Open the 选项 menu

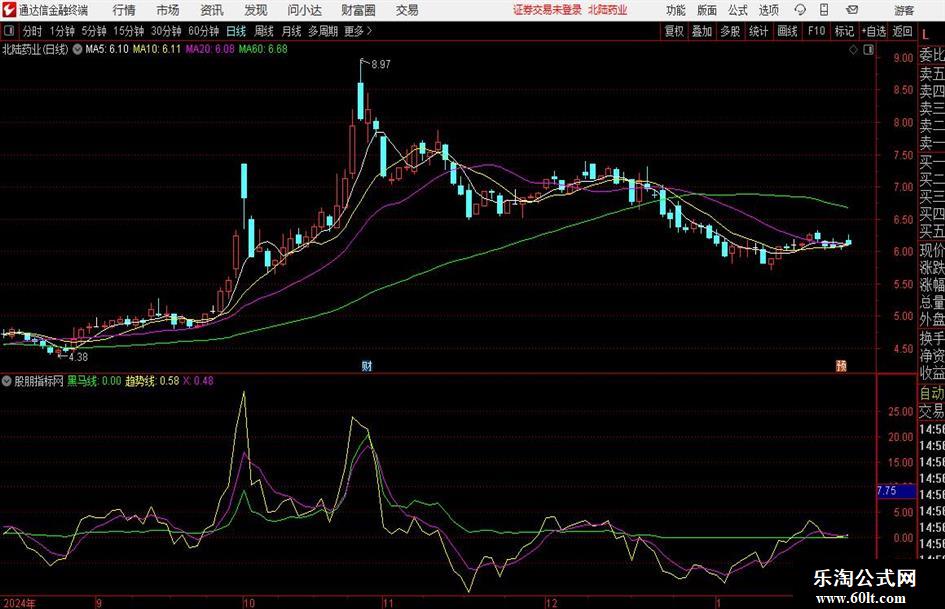tap(768, 10)
